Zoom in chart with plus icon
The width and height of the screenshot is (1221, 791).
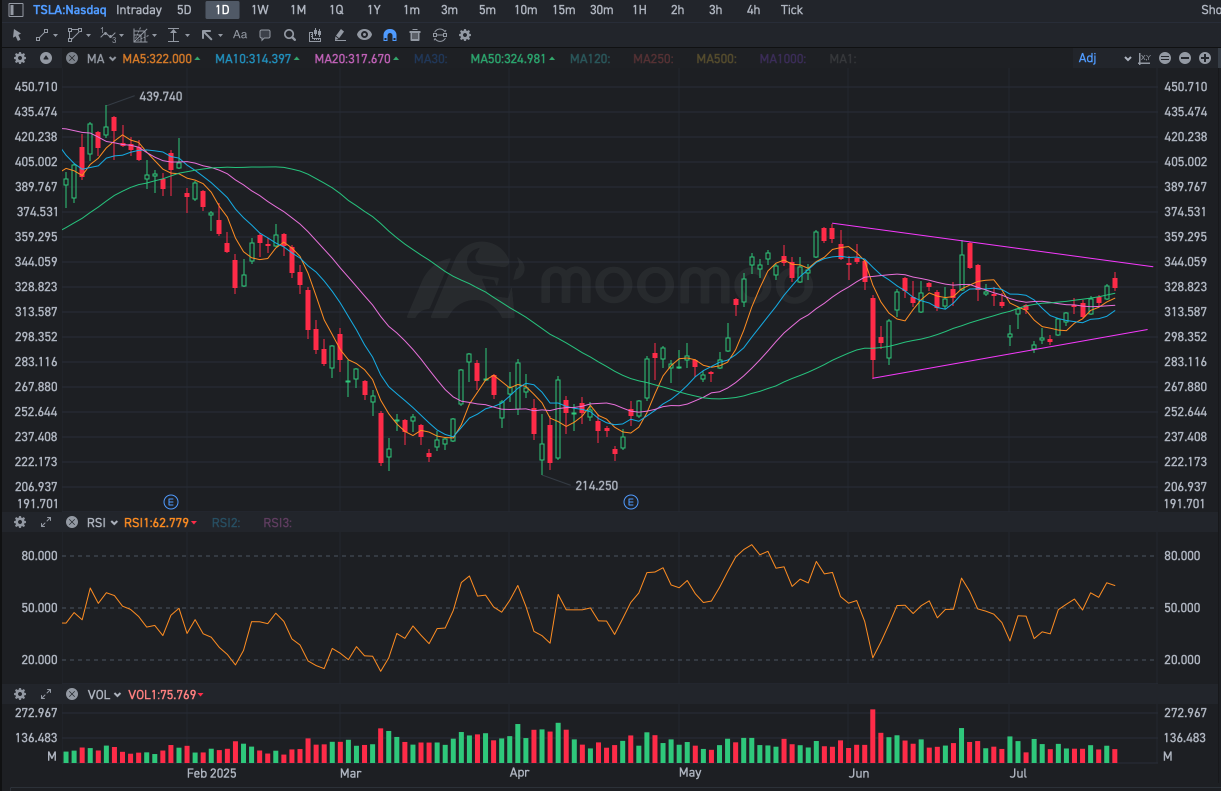pyautogui.click(x=1203, y=58)
